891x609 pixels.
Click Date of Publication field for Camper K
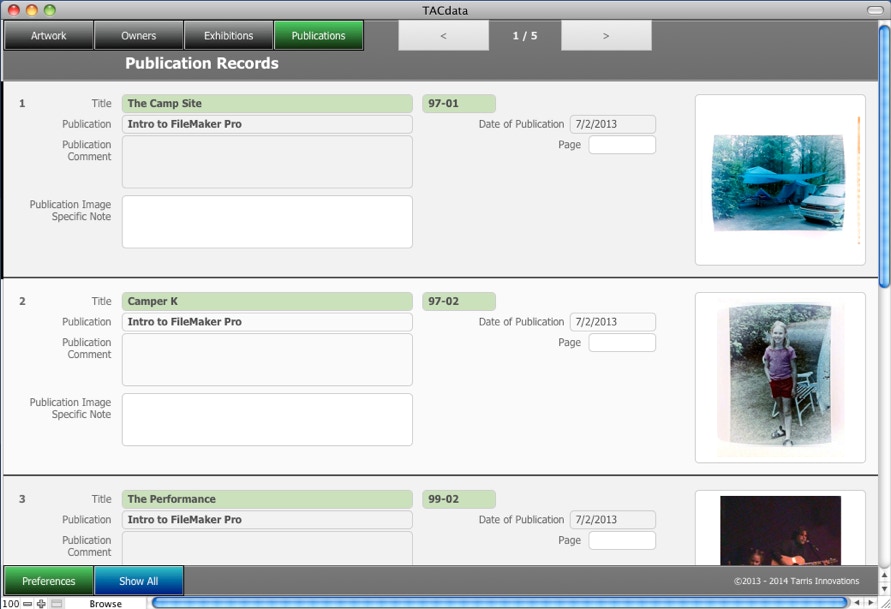click(613, 322)
